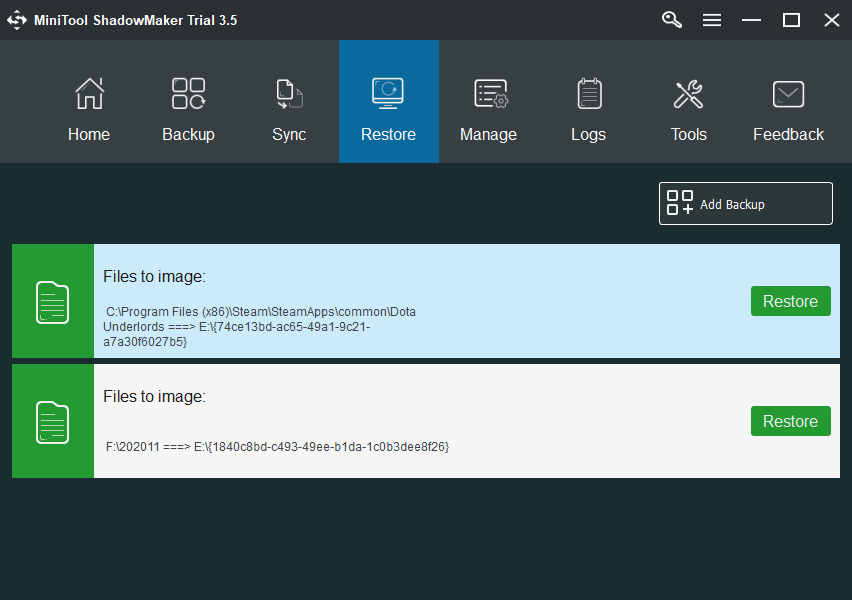Open the hamburger menu icon
The width and height of the screenshot is (852, 600).
[712, 20]
